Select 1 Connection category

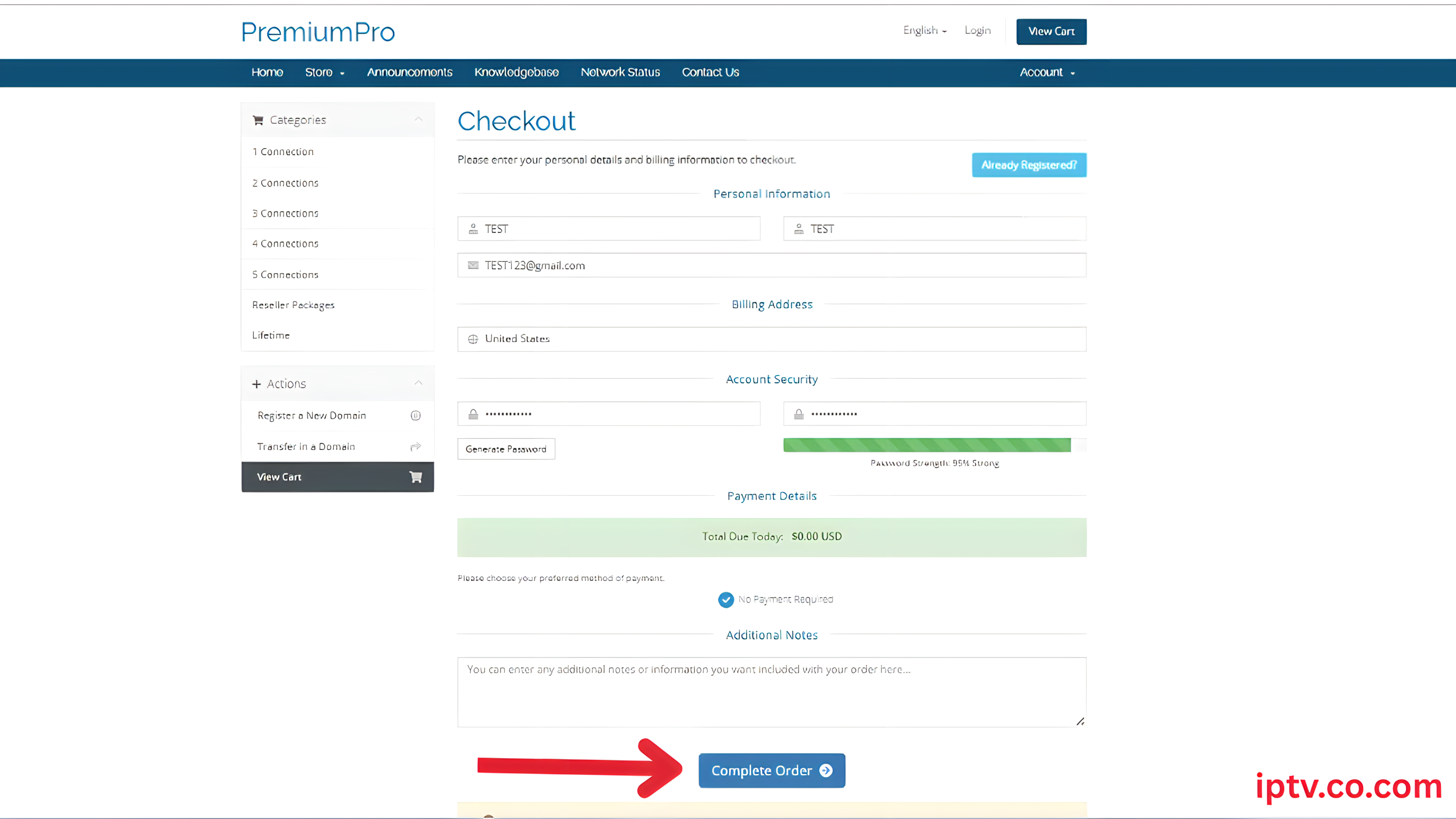[x=337, y=151]
